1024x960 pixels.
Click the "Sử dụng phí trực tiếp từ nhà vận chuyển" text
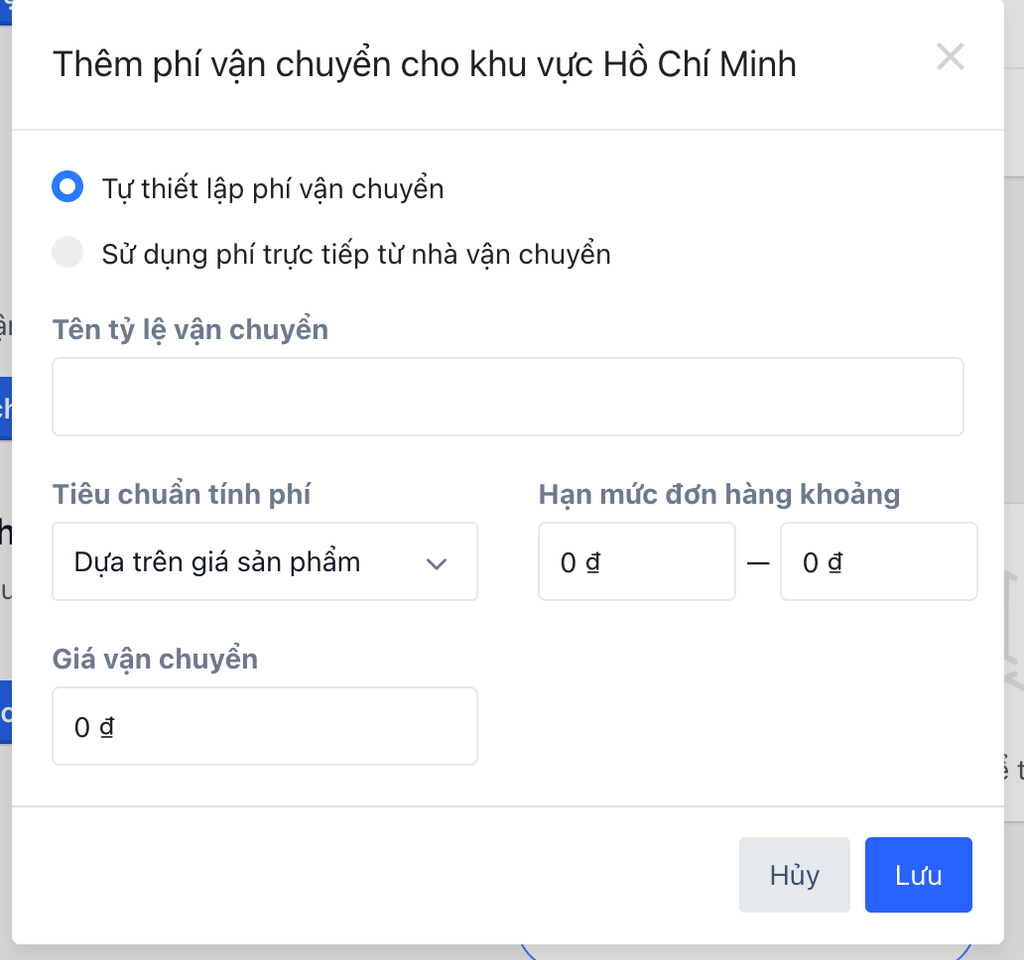(x=356, y=254)
